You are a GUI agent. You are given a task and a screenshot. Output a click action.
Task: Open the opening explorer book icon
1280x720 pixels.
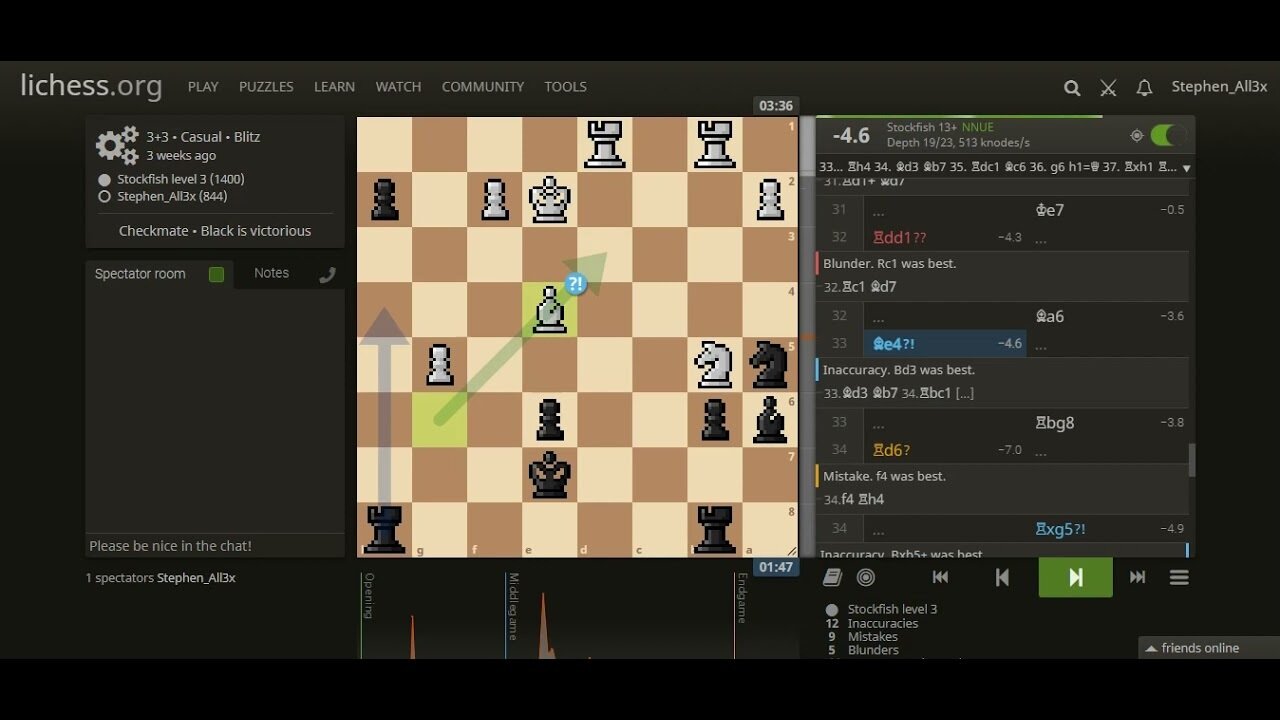point(832,577)
